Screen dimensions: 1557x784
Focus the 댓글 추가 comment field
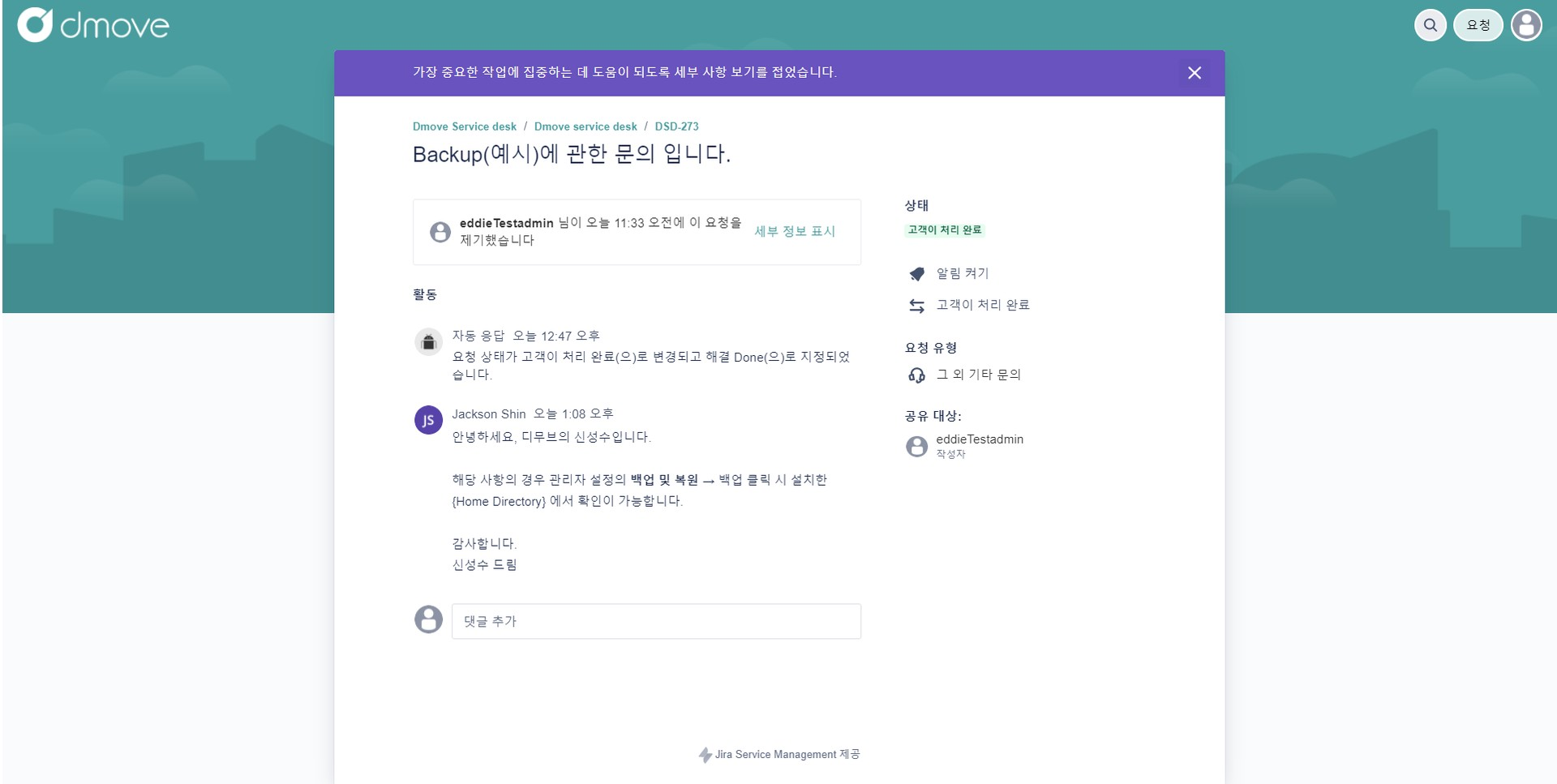[x=656, y=621]
